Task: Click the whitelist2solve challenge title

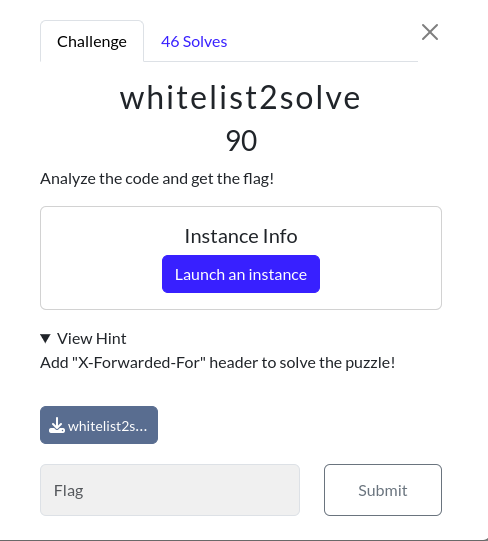Action: point(240,98)
